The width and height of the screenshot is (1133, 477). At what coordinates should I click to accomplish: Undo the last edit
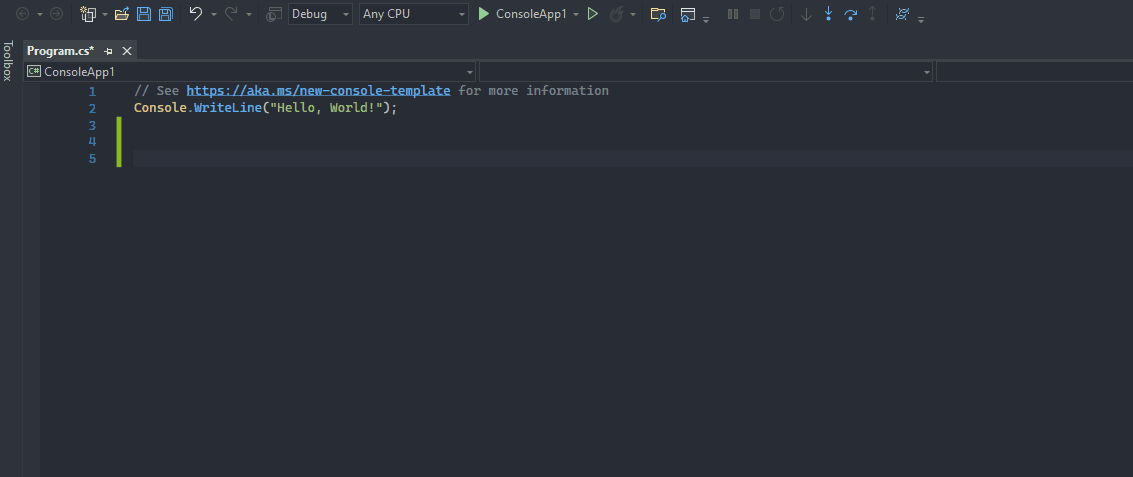click(x=196, y=14)
